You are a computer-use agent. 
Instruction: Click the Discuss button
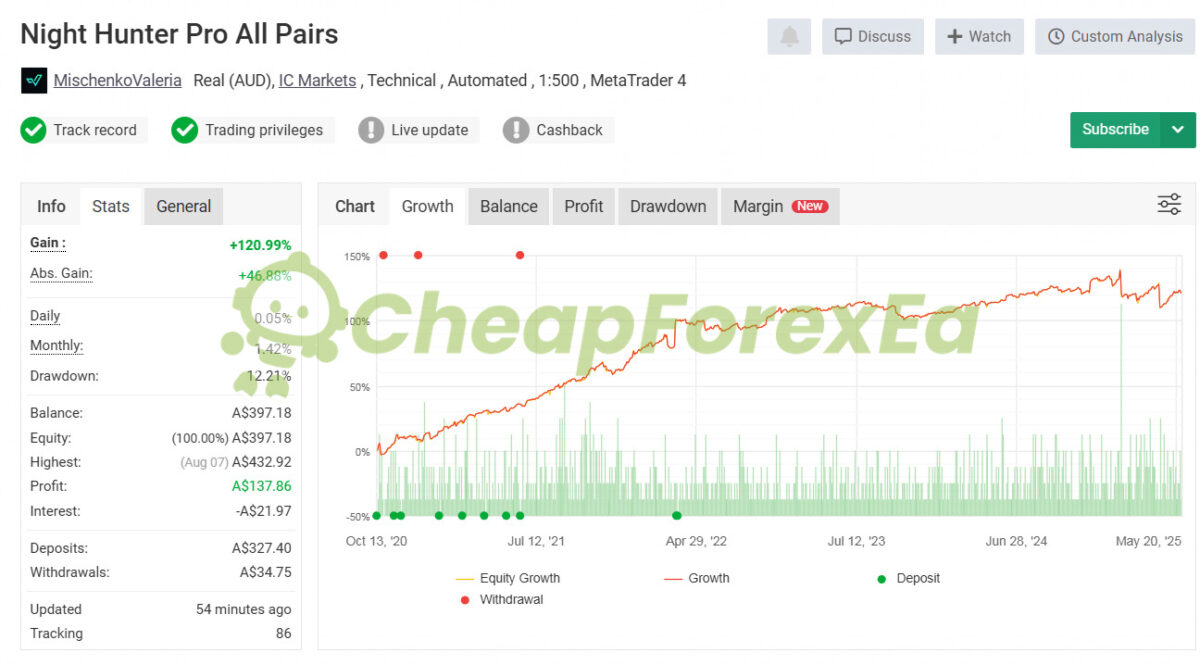(873, 36)
